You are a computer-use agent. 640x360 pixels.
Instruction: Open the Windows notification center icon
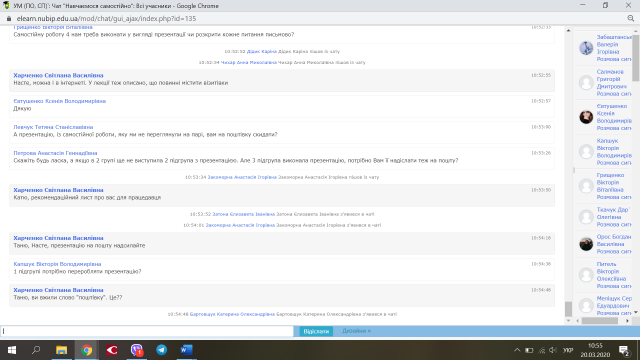624,351
